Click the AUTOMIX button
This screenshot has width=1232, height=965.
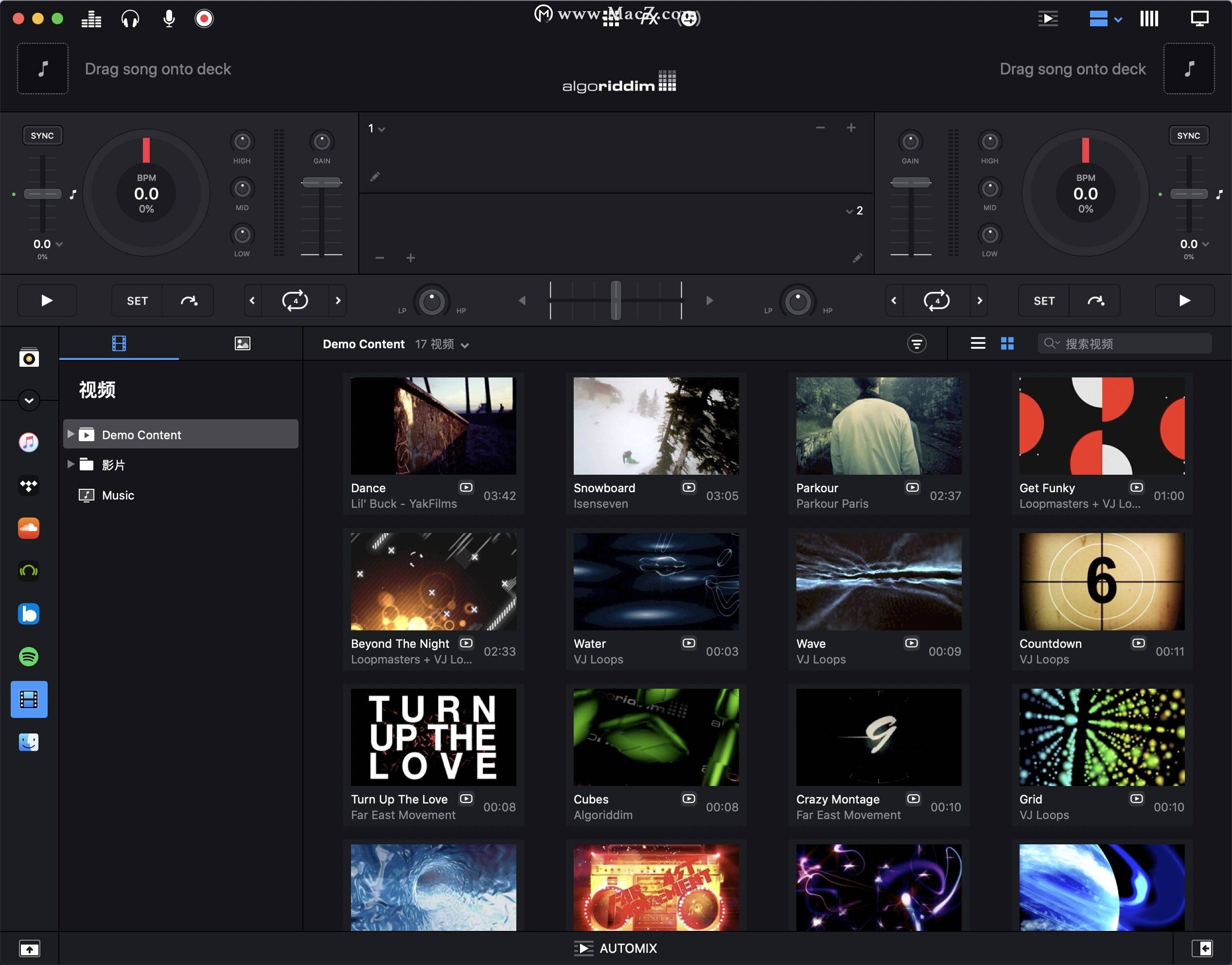click(616, 948)
